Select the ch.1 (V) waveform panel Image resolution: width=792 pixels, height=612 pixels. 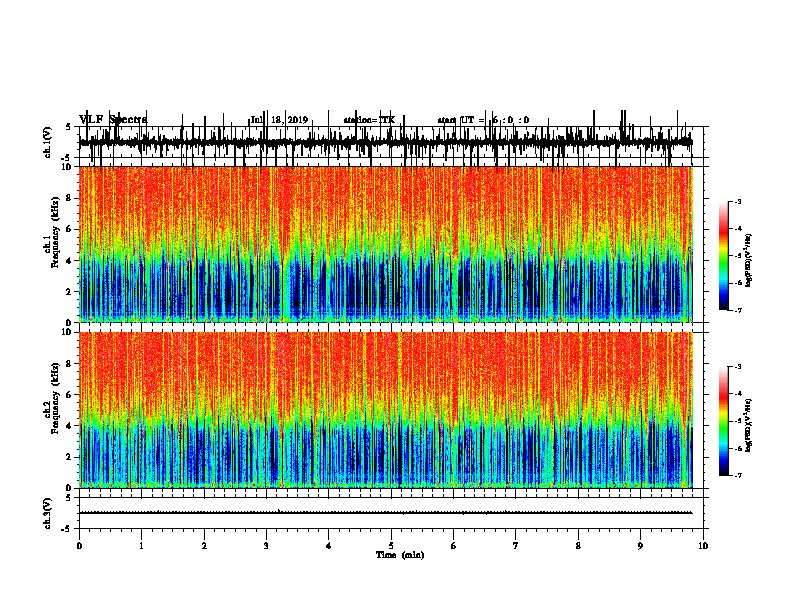(x=391, y=142)
